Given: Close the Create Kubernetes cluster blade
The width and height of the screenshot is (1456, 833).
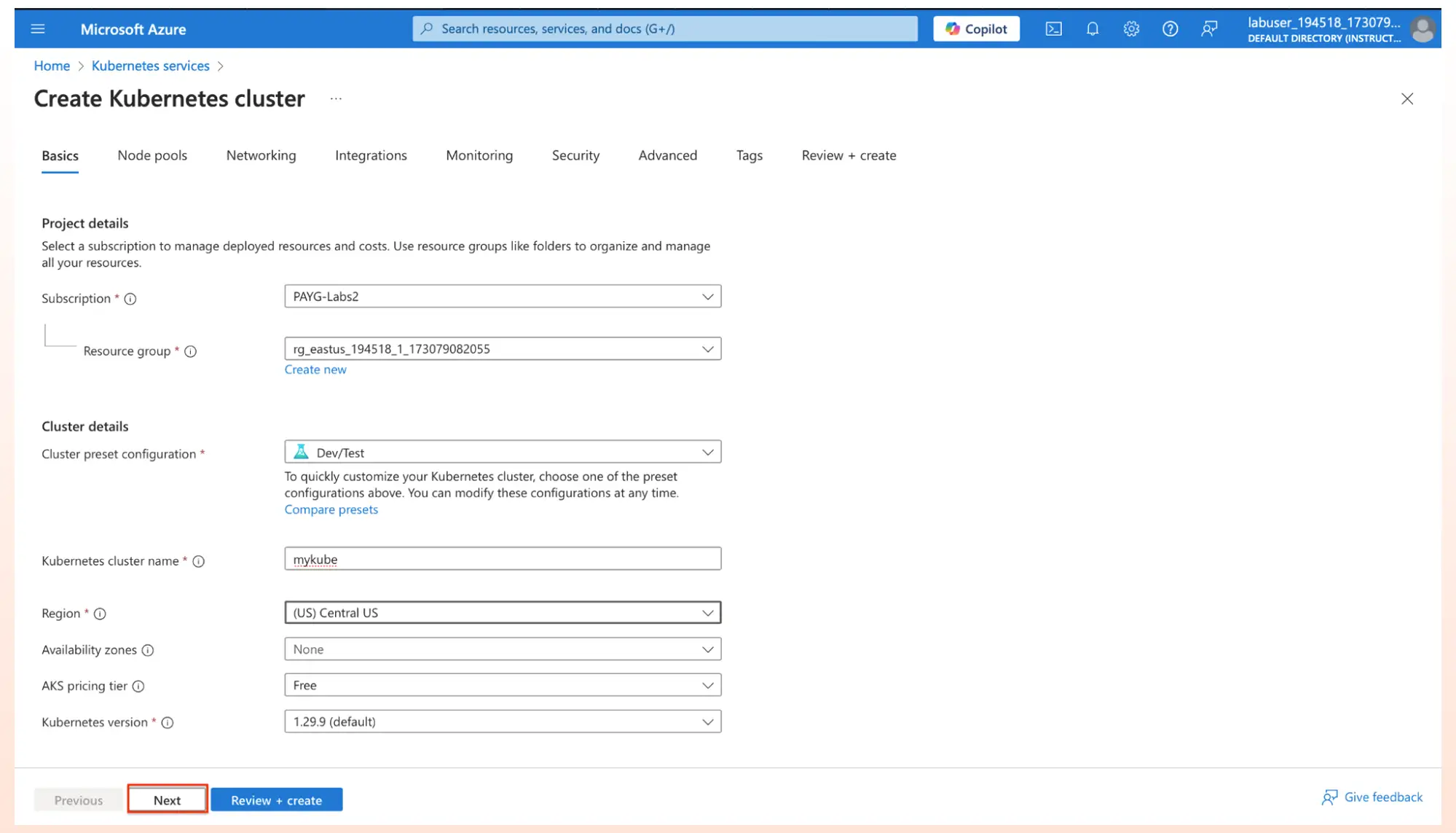Looking at the screenshot, I should click(x=1407, y=99).
